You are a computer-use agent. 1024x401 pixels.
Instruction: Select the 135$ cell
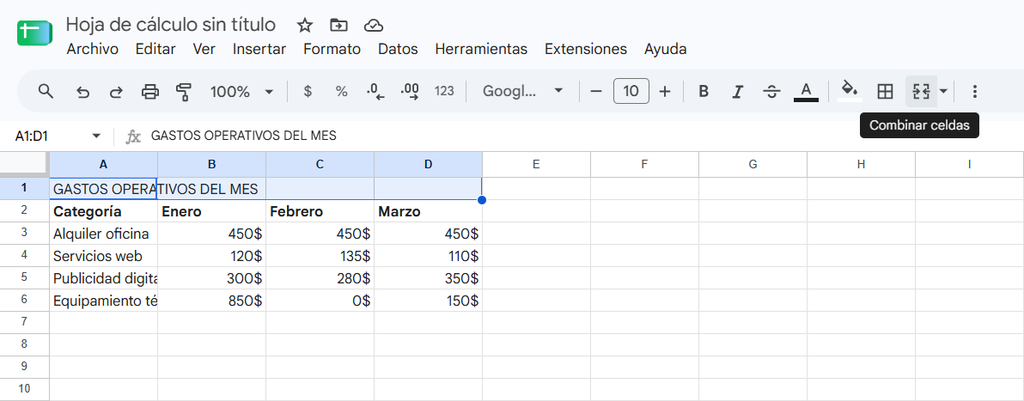click(320, 256)
